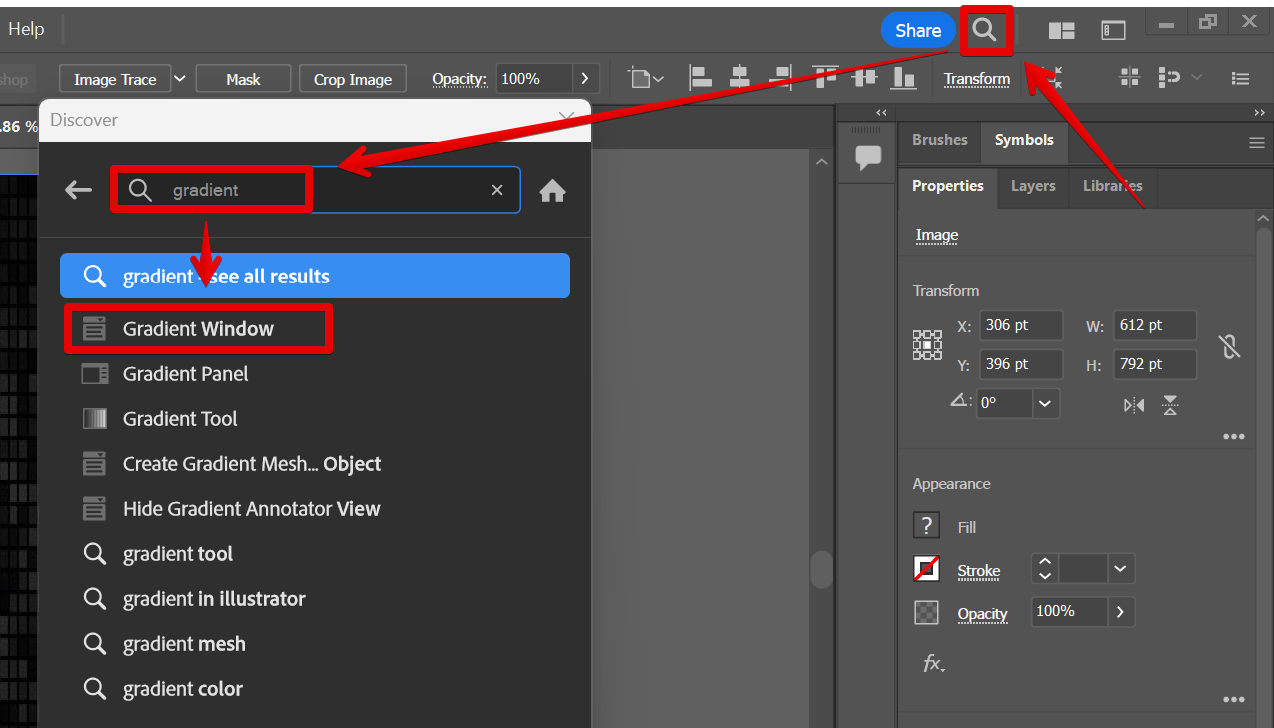Switch to the Layers tab
The height and width of the screenshot is (728, 1274).
coord(1032,186)
